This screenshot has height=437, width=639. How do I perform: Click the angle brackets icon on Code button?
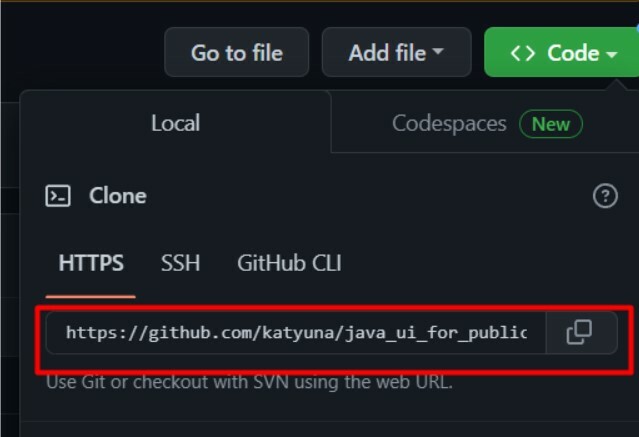pyautogui.click(x=522, y=53)
